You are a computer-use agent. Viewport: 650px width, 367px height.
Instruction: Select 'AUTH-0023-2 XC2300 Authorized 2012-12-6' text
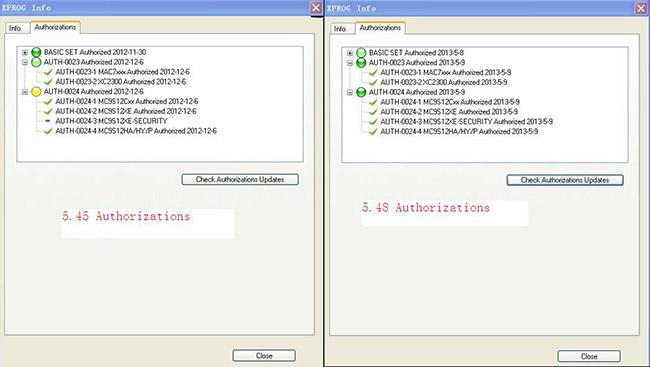(121, 82)
